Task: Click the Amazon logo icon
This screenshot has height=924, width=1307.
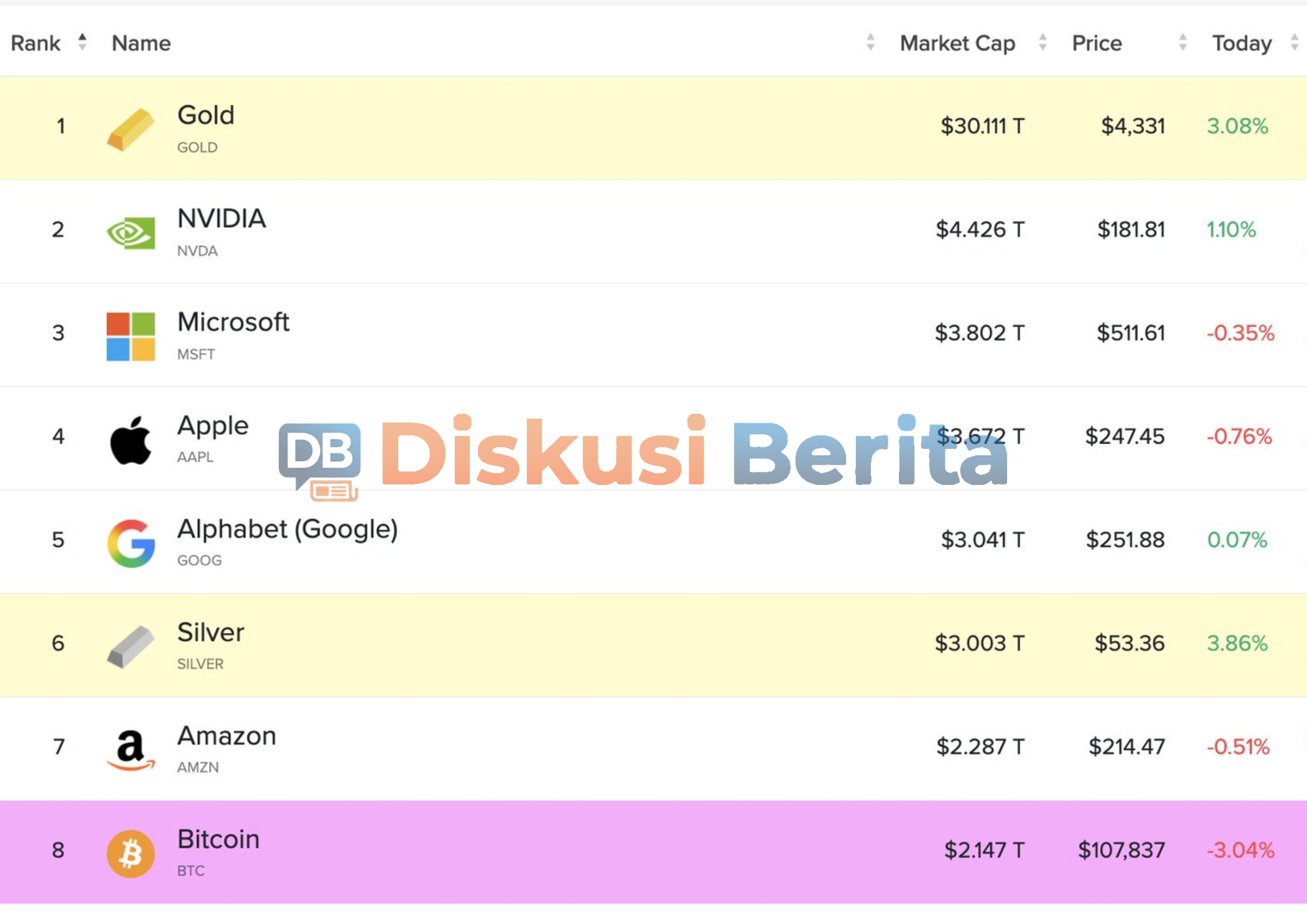Action: (130, 749)
